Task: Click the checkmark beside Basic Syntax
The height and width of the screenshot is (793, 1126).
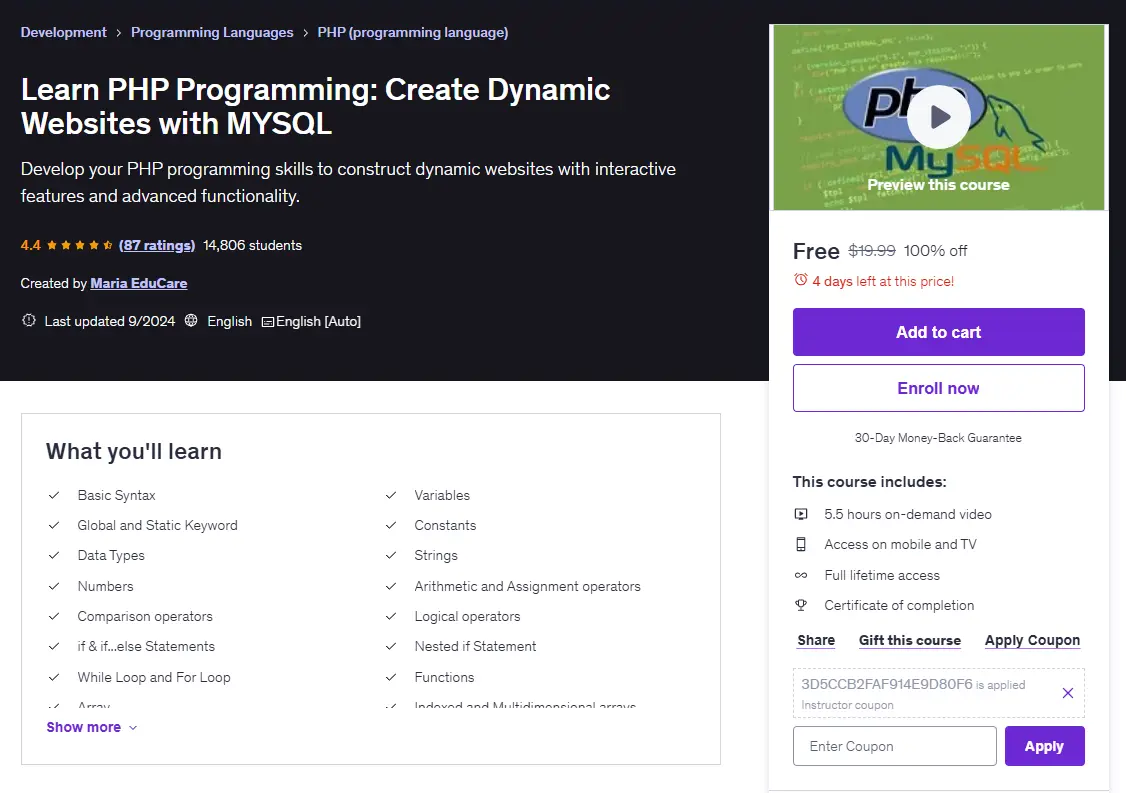Action: [54, 495]
